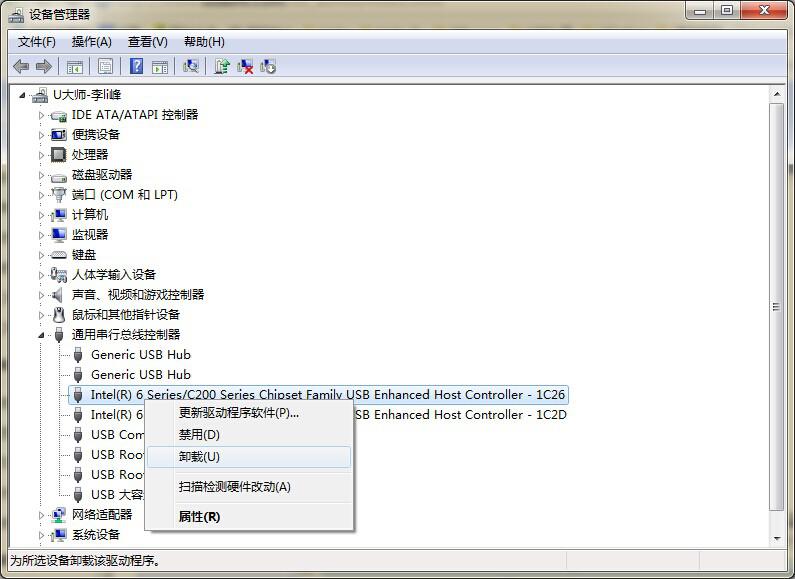Click the Properties sheet toolbar icon
This screenshot has height=579, width=795.
[105, 66]
